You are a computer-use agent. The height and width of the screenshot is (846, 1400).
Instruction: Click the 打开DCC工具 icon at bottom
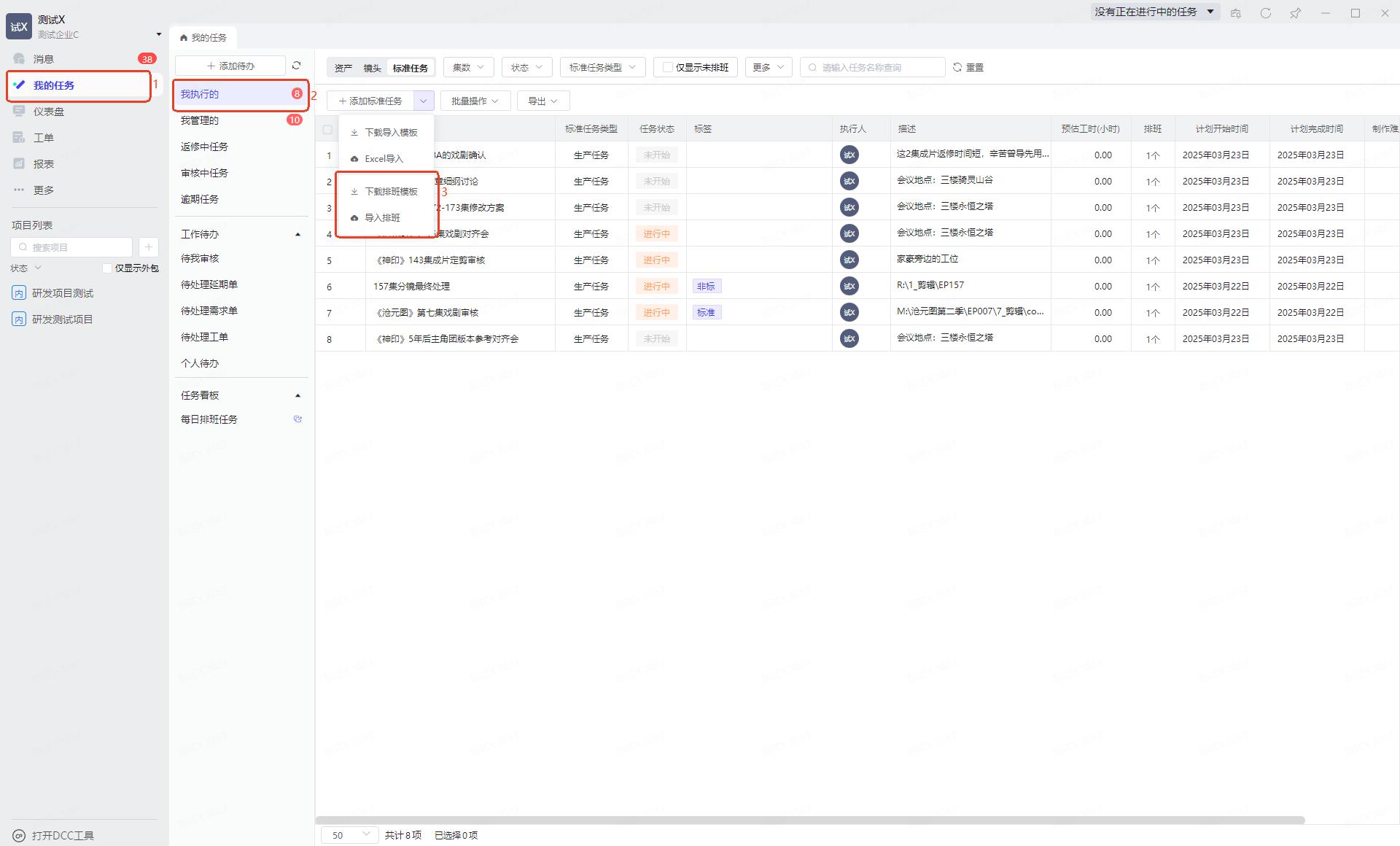point(19,836)
